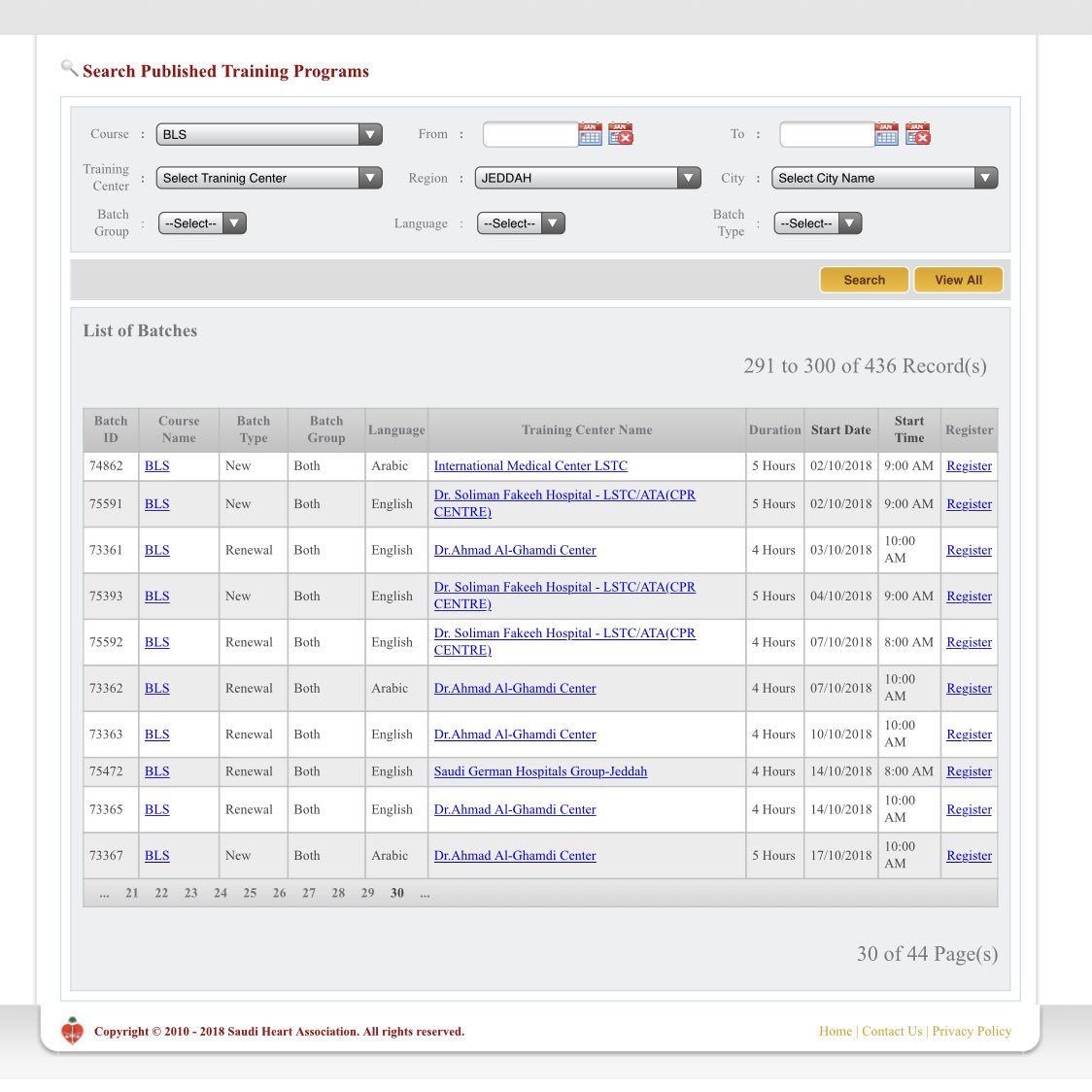Open Dr.Ahmad Al-Ghamdi Center link for batch 73367
1092x1092 pixels.
pos(515,856)
